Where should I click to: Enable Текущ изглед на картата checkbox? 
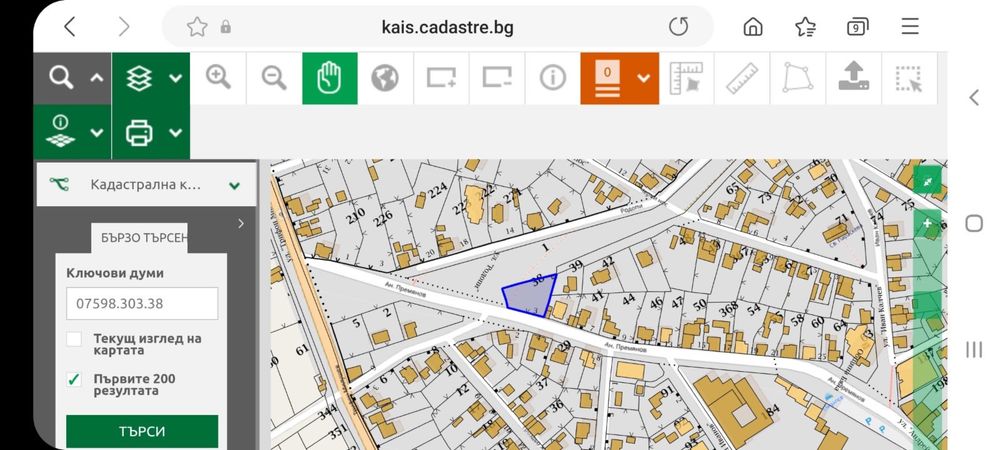[74, 338]
